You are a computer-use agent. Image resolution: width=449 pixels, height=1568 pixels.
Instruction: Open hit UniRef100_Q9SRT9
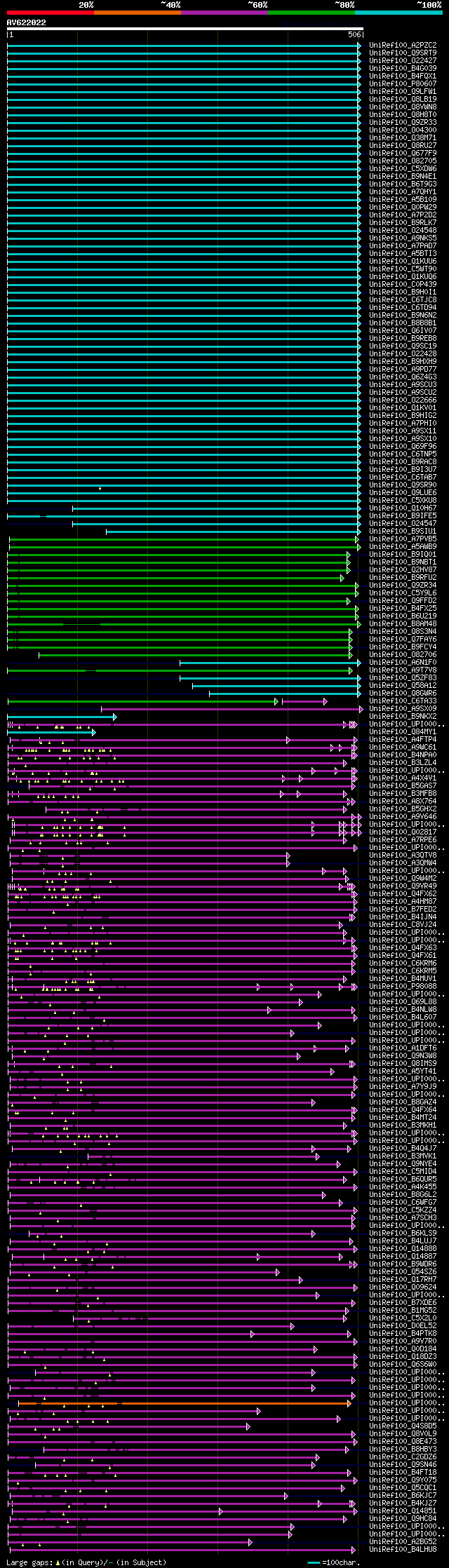click(403, 53)
